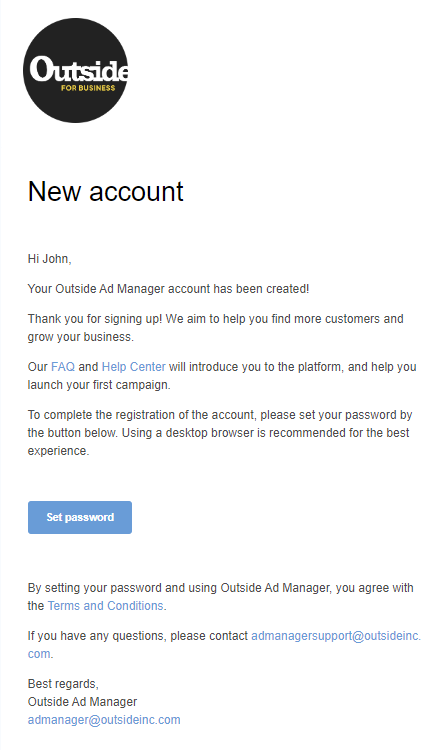This screenshot has width=445, height=750.
Task: Click the If you have any questions text
Action: click(x=138, y=636)
